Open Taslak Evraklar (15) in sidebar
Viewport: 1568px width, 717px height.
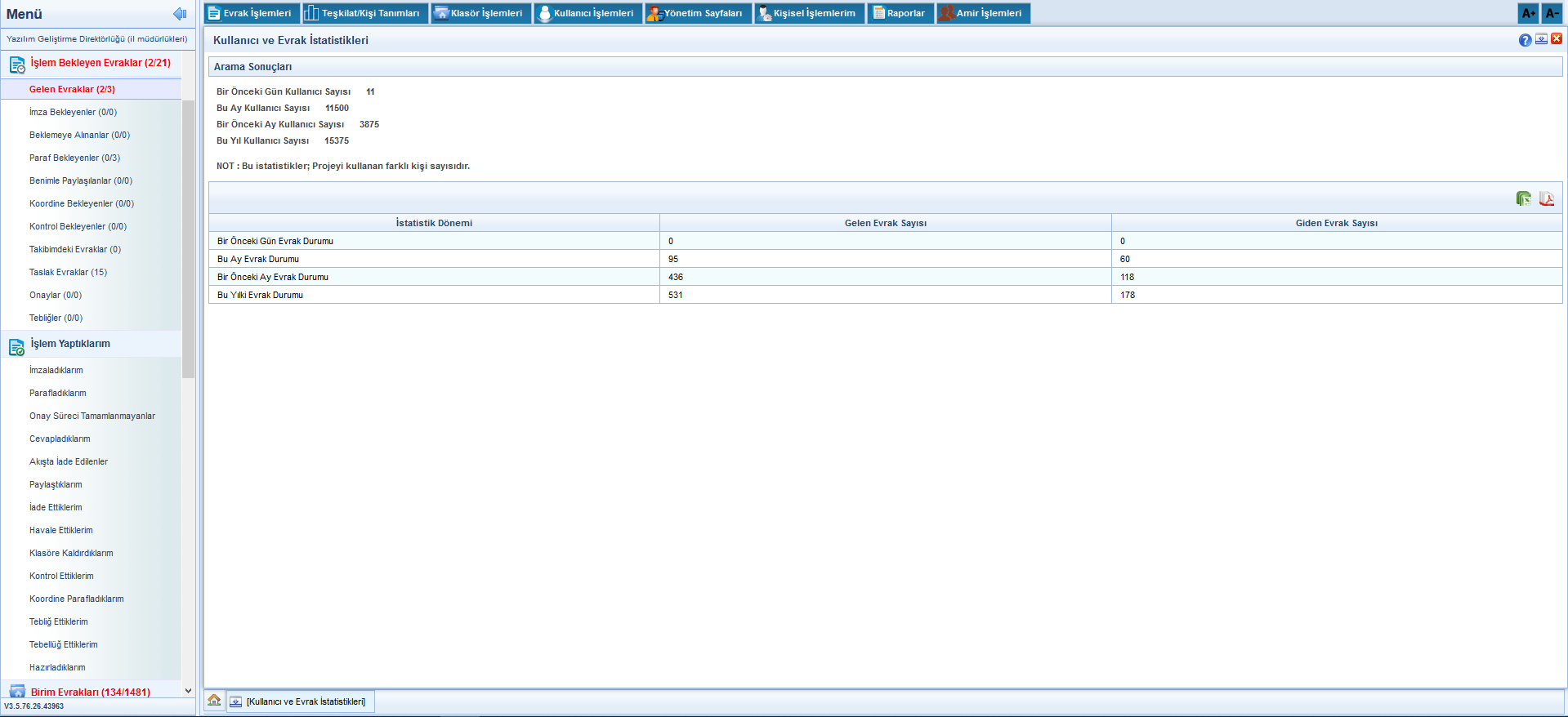point(68,272)
